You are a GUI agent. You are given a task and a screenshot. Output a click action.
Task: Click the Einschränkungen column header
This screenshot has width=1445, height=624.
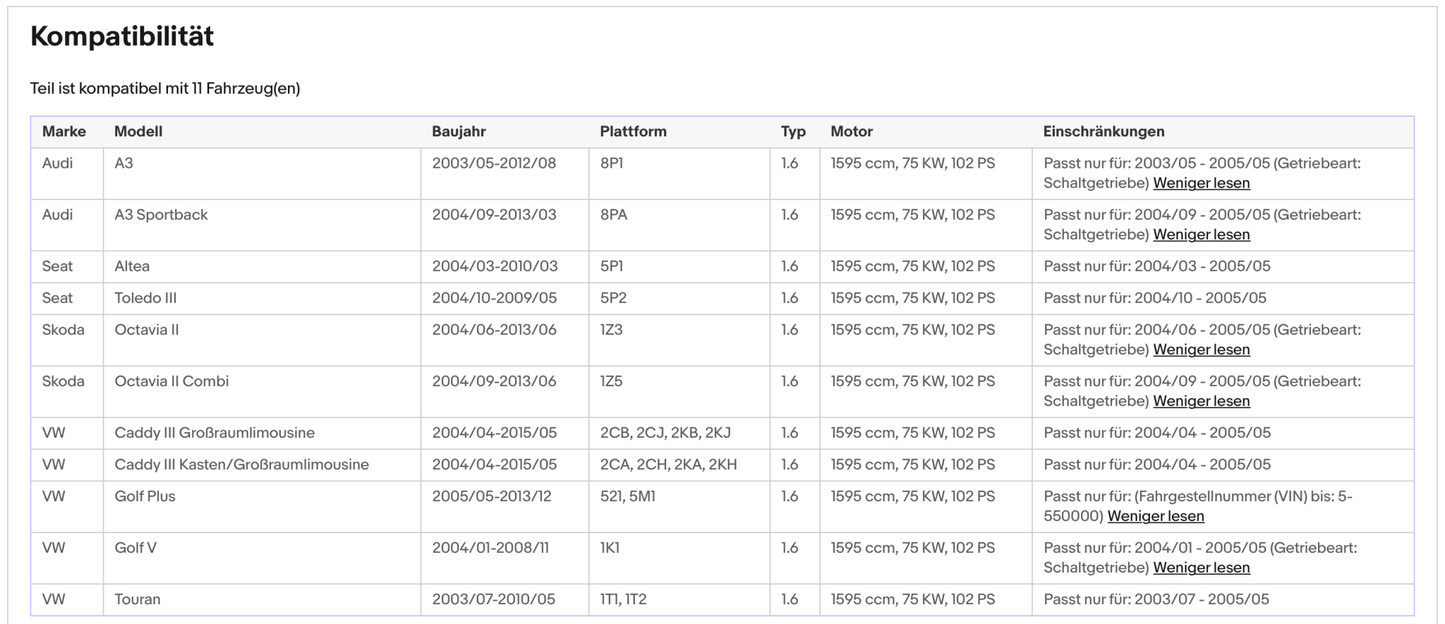[x=1103, y=132]
